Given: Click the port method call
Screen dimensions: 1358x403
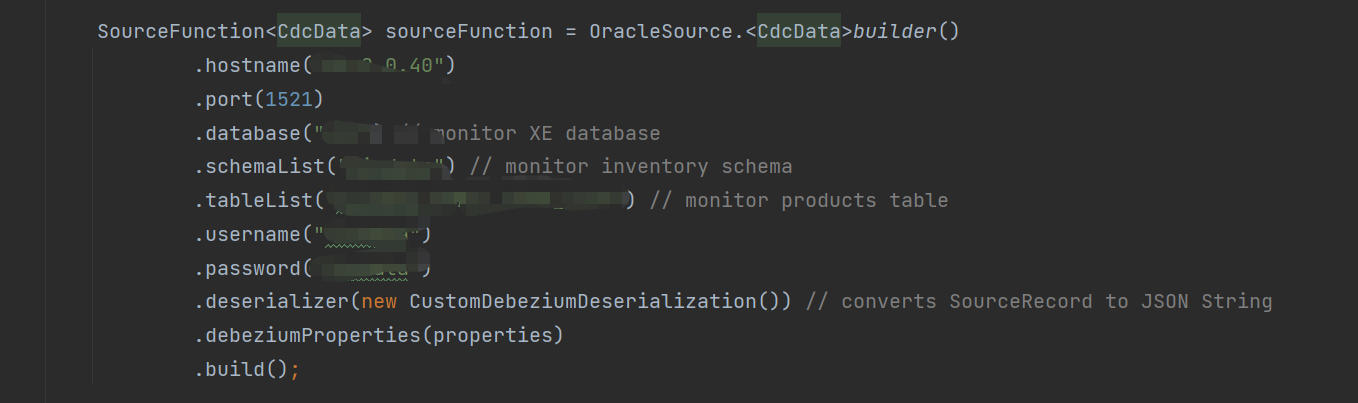Looking at the screenshot, I should pos(230,99).
